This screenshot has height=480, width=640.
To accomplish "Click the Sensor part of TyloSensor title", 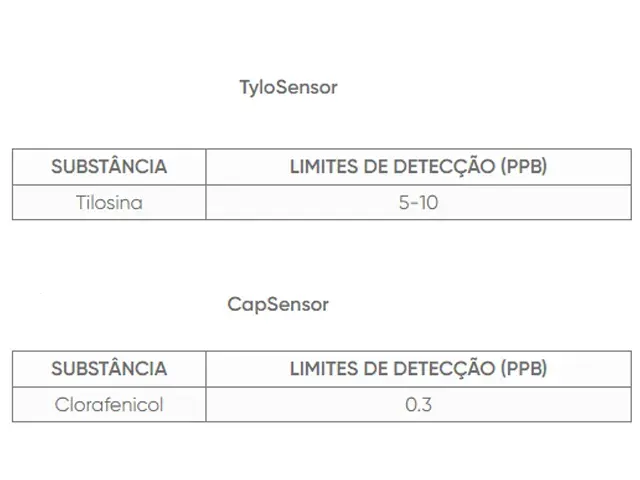I will point(306,87).
